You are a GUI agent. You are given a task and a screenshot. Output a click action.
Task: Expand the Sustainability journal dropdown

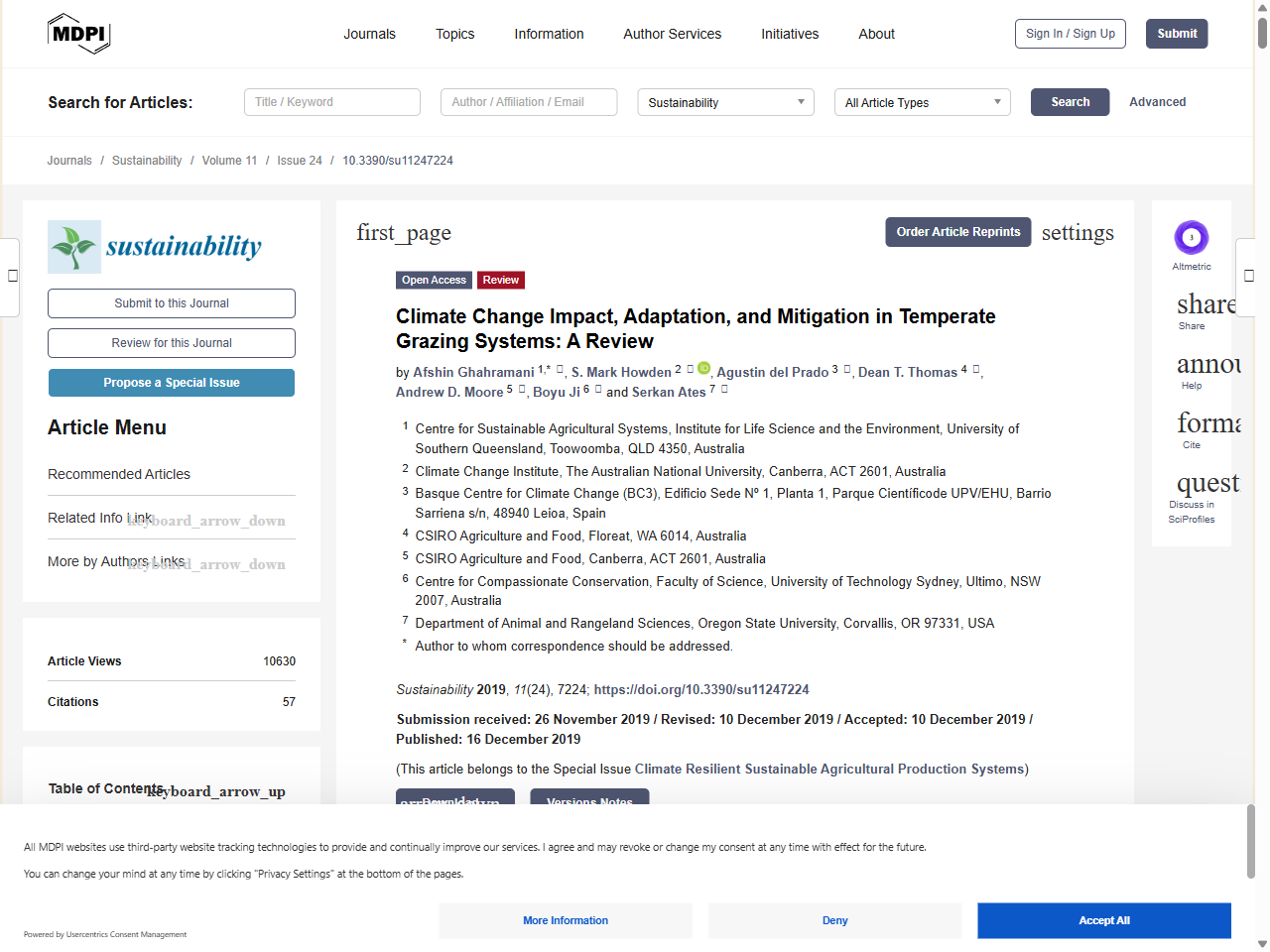pyautogui.click(x=725, y=102)
